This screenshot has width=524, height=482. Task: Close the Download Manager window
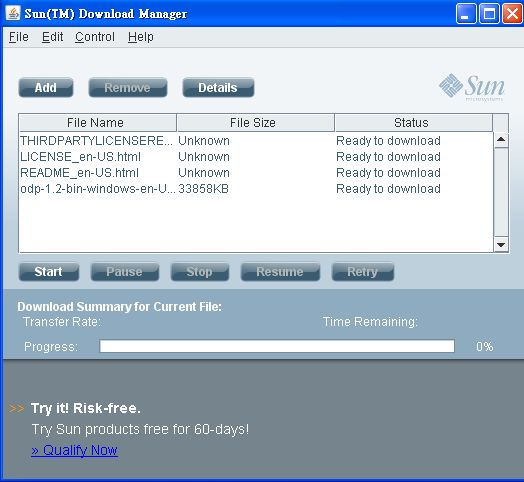click(x=512, y=14)
